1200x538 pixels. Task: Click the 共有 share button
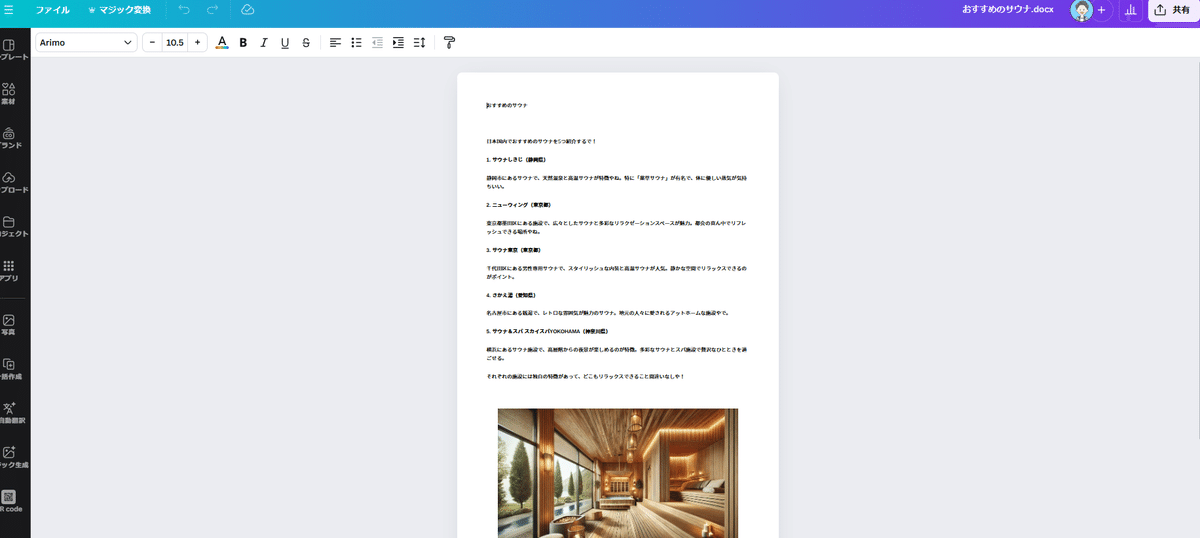(1173, 10)
